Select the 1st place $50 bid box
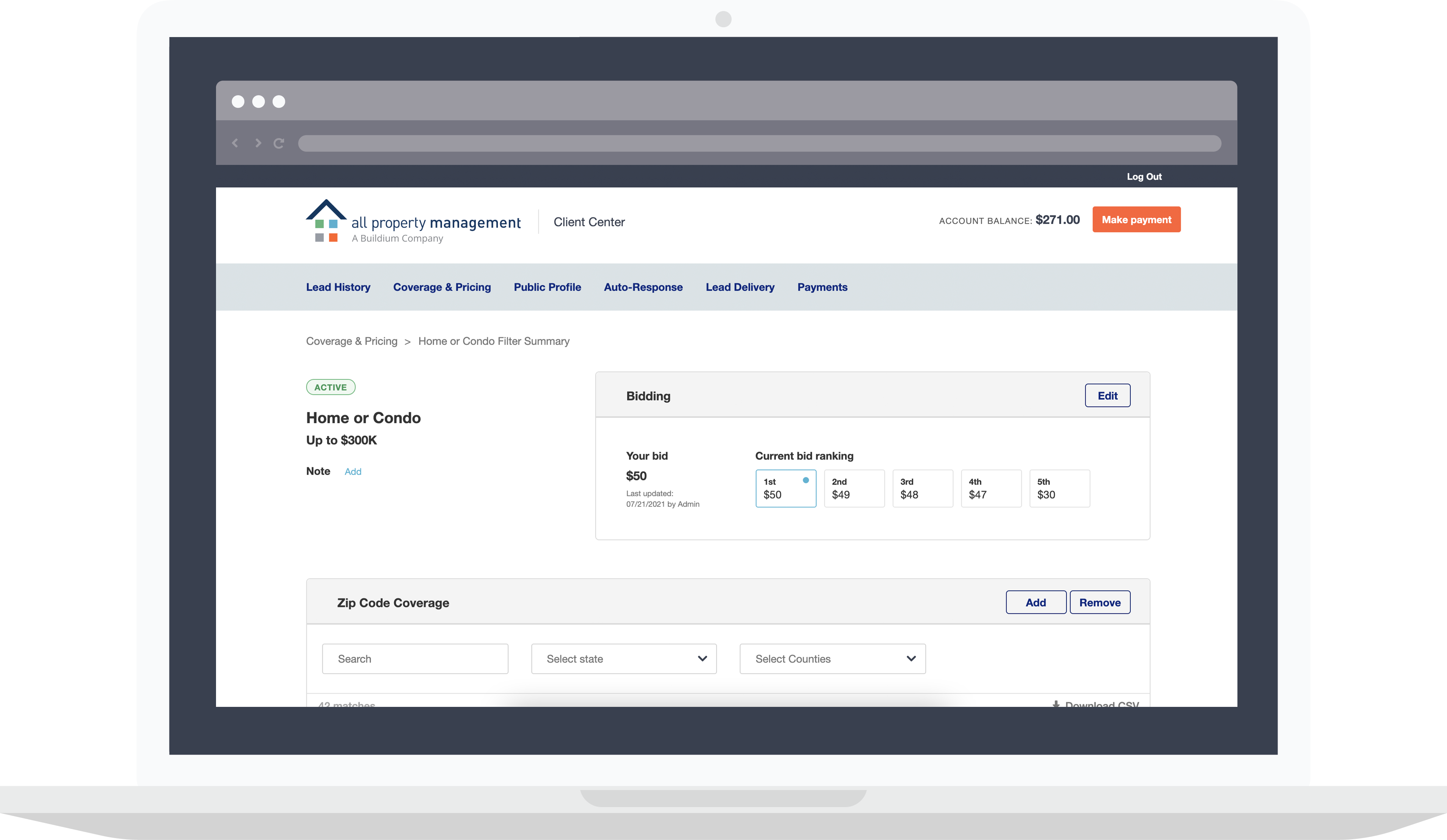This screenshot has height=840, width=1447. tap(785, 488)
